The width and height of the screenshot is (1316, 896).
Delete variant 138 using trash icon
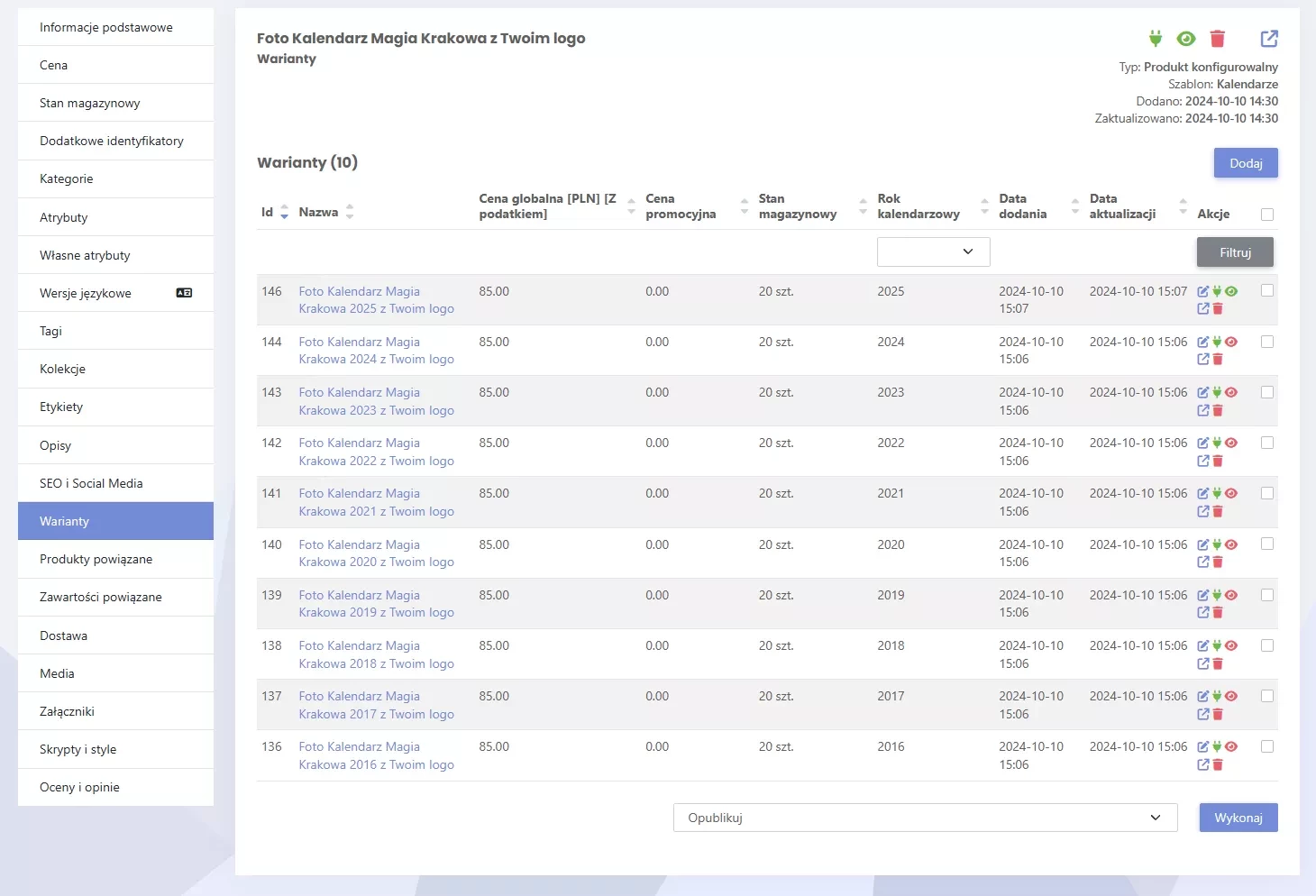[x=1218, y=664]
